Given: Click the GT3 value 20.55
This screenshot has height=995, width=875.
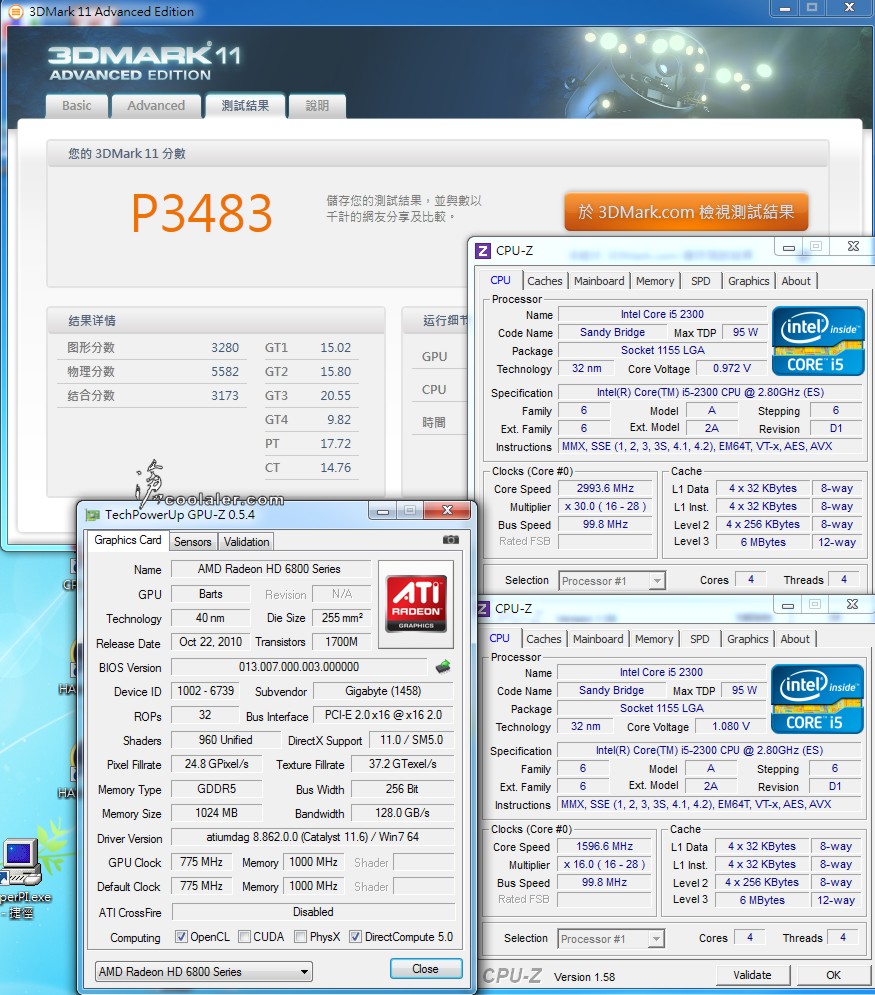Looking at the screenshot, I should [335, 395].
